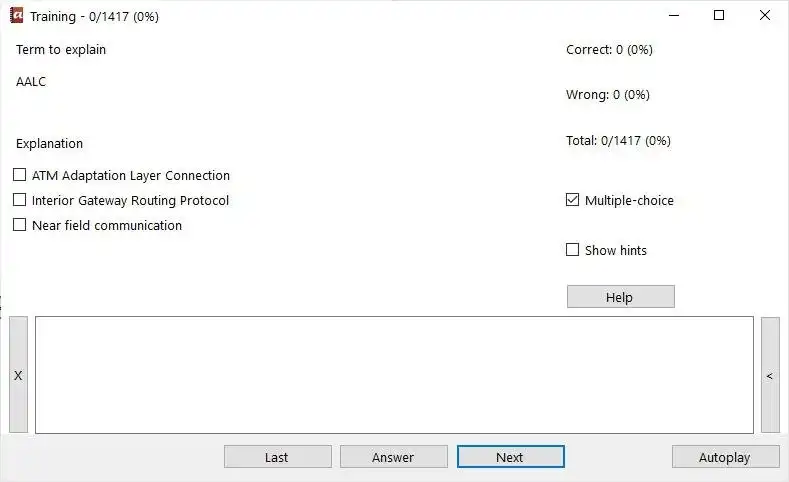Click the AALC term text
The width and height of the screenshot is (789, 482).
pyautogui.click(x=31, y=82)
